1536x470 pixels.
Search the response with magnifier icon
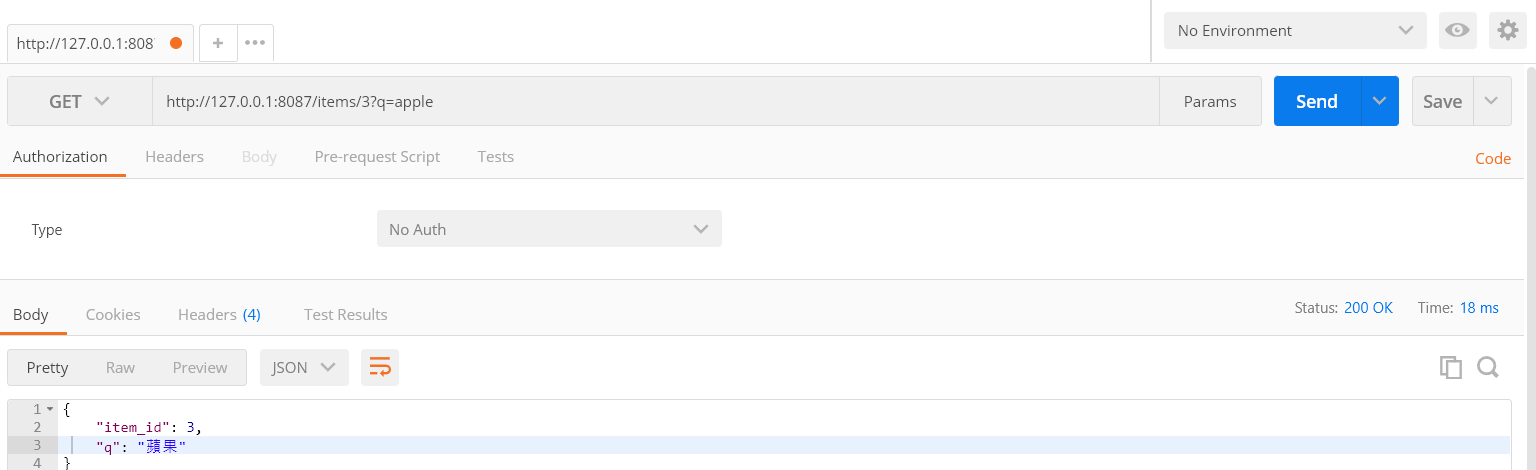pyautogui.click(x=1488, y=367)
